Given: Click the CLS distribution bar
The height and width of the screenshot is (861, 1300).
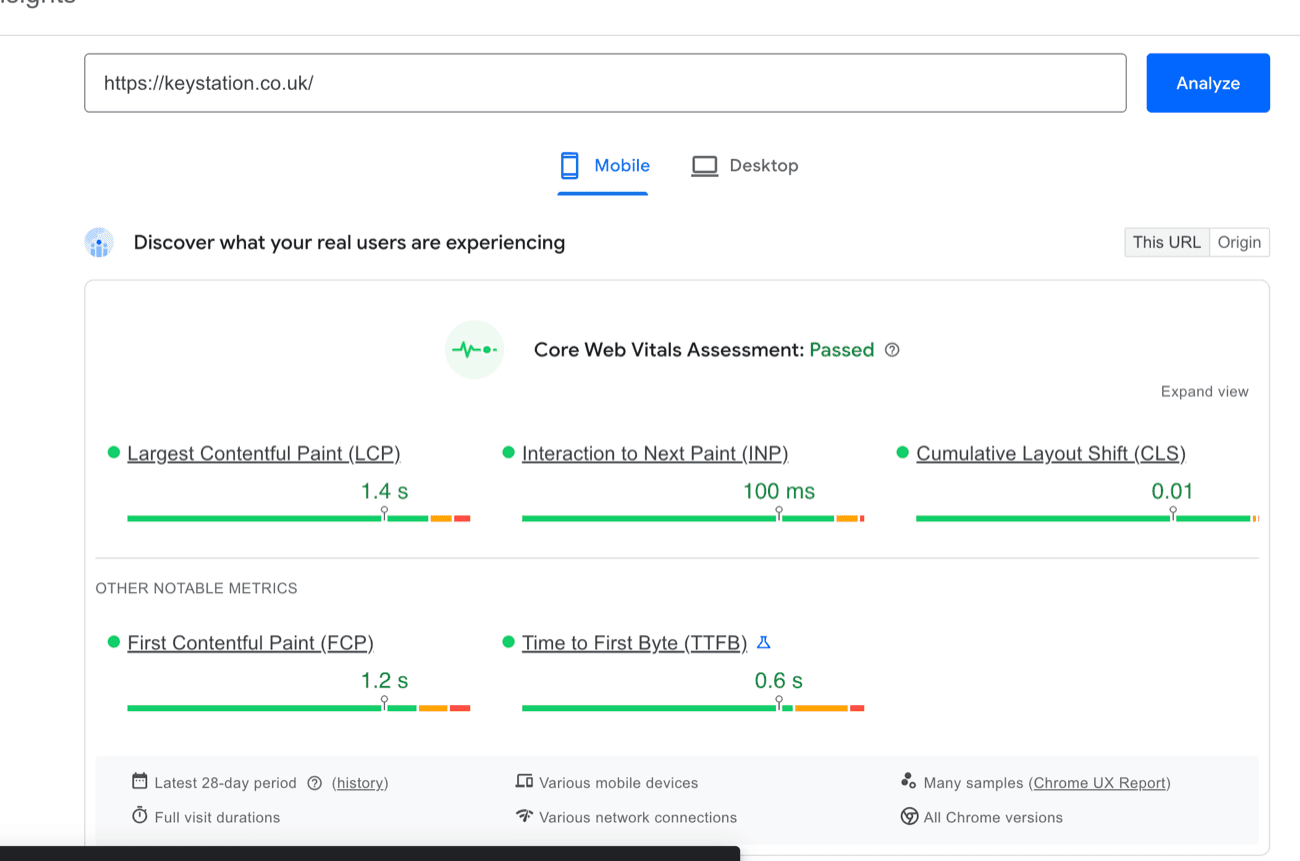Looking at the screenshot, I should pyautogui.click(x=1087, y=518).
